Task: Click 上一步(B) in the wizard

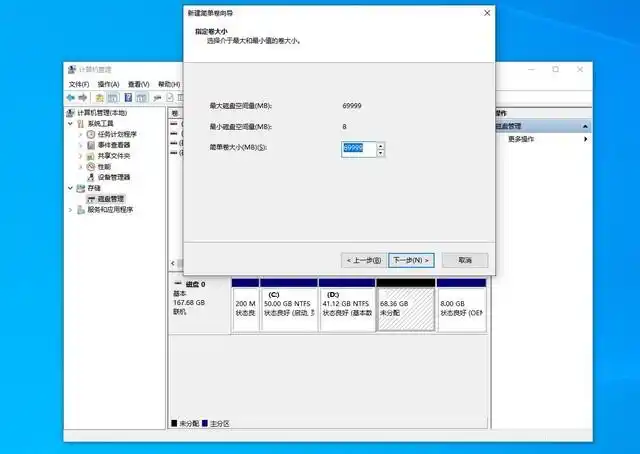Action: pos(364,260)
